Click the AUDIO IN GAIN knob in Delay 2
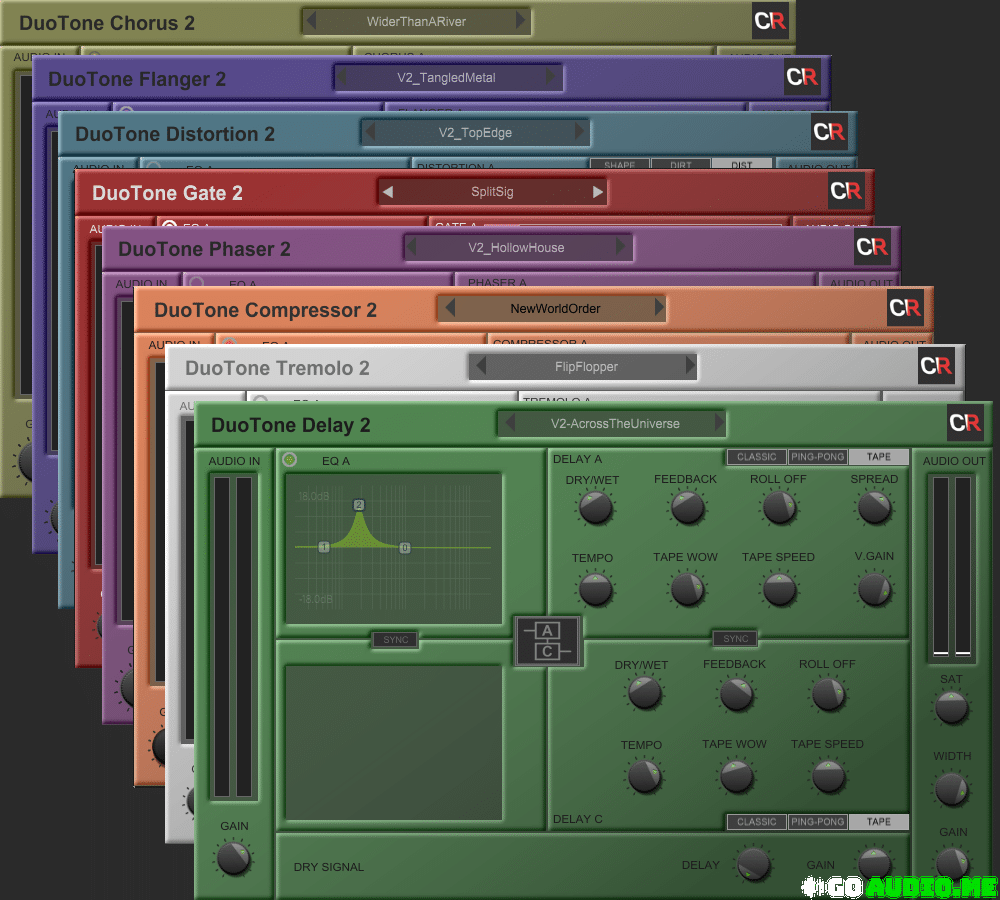The height and width of the screenshot is (900, 1000). 233,858
